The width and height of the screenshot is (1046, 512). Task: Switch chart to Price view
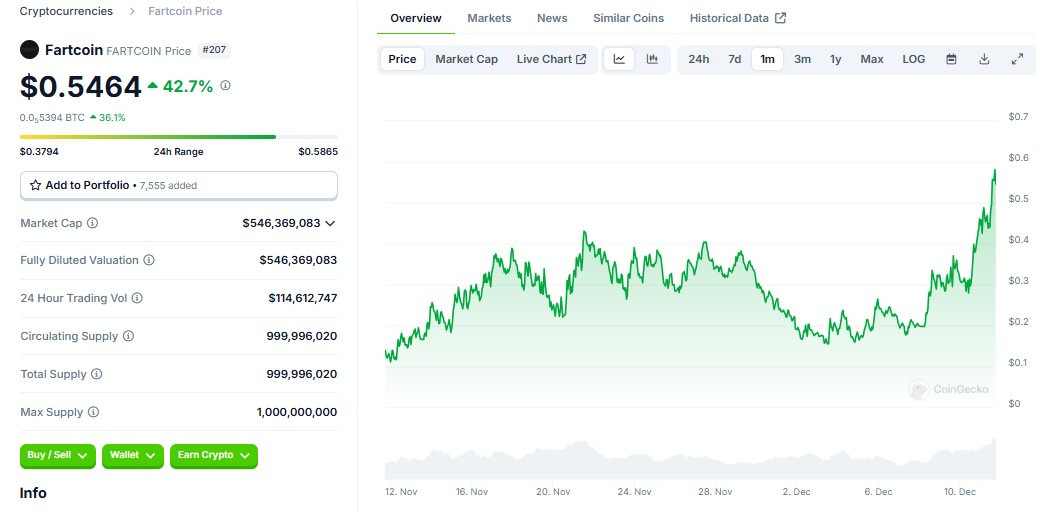point(402,59)
